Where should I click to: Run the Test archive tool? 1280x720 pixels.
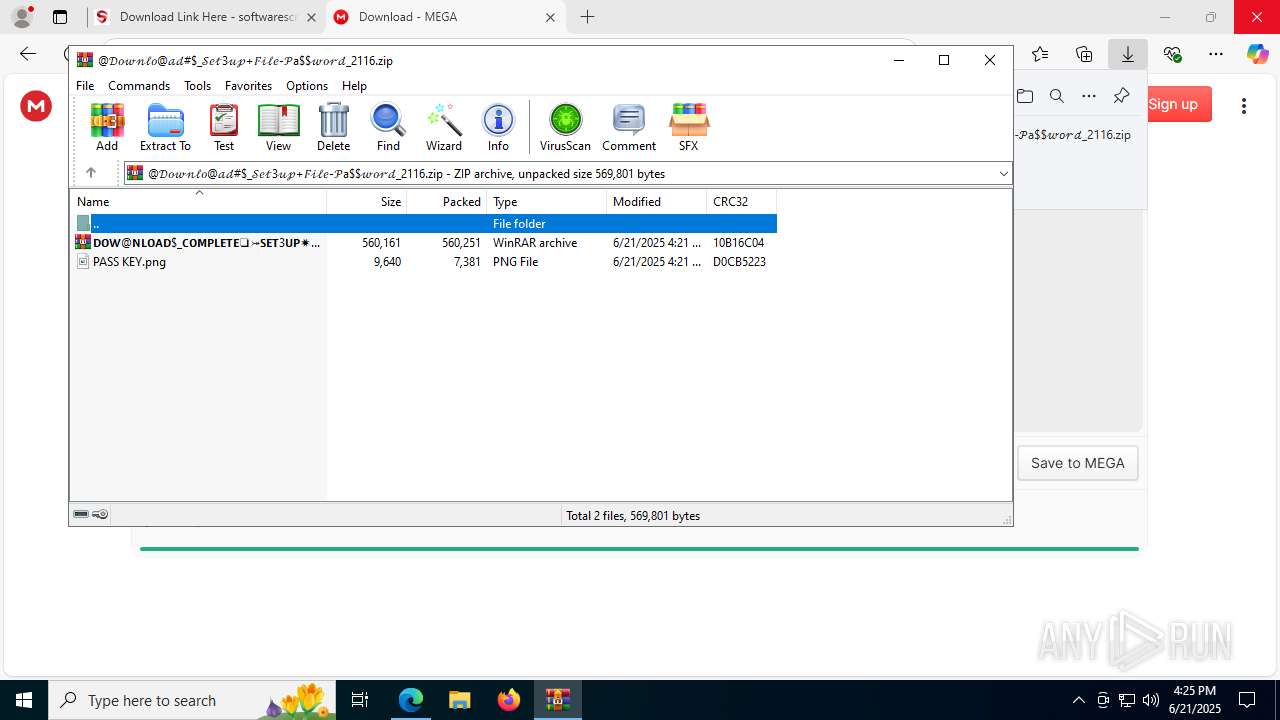(x=224, y=127)
